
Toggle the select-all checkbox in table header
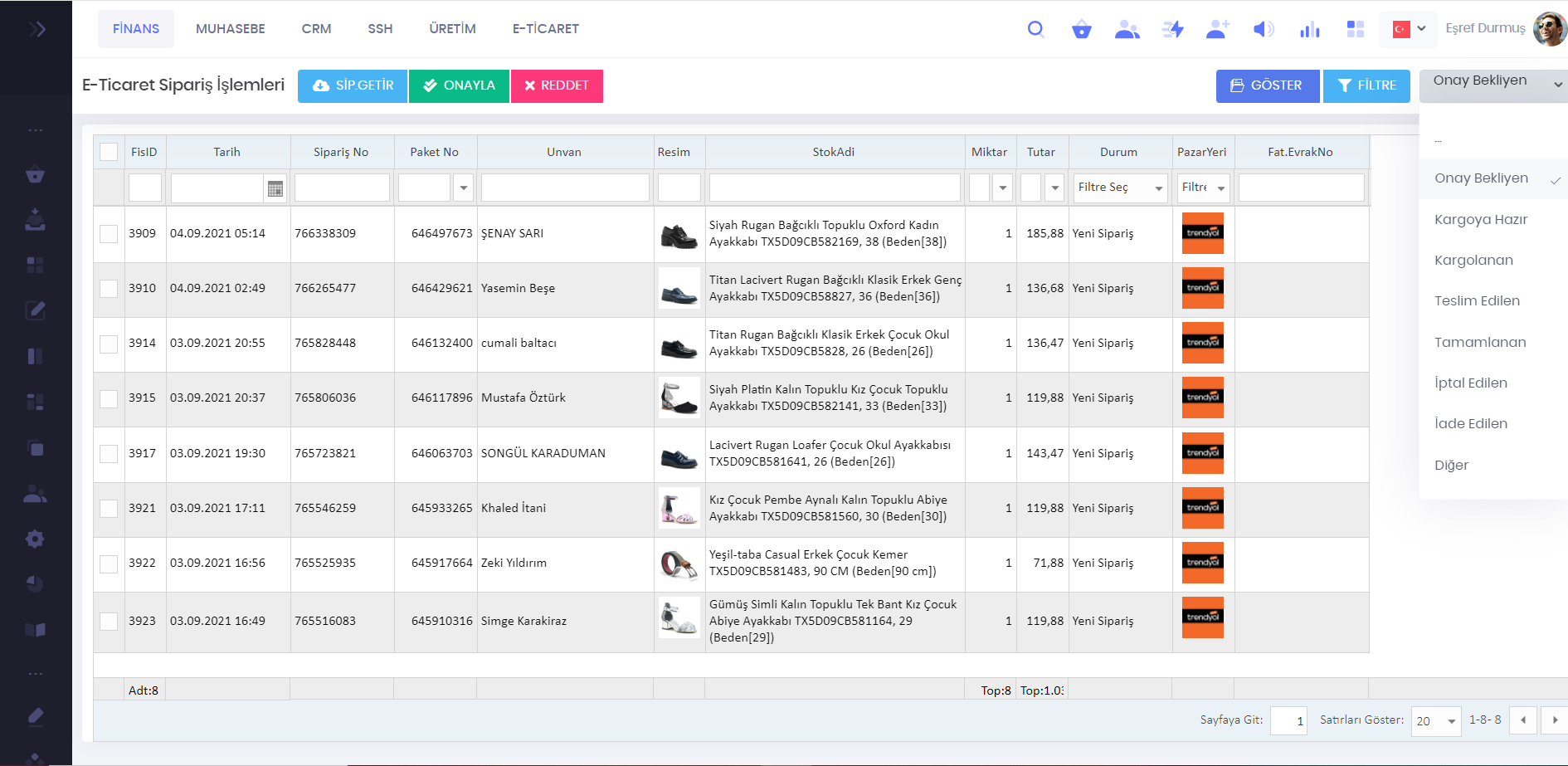pyautogui.click(x=109, y=152)
